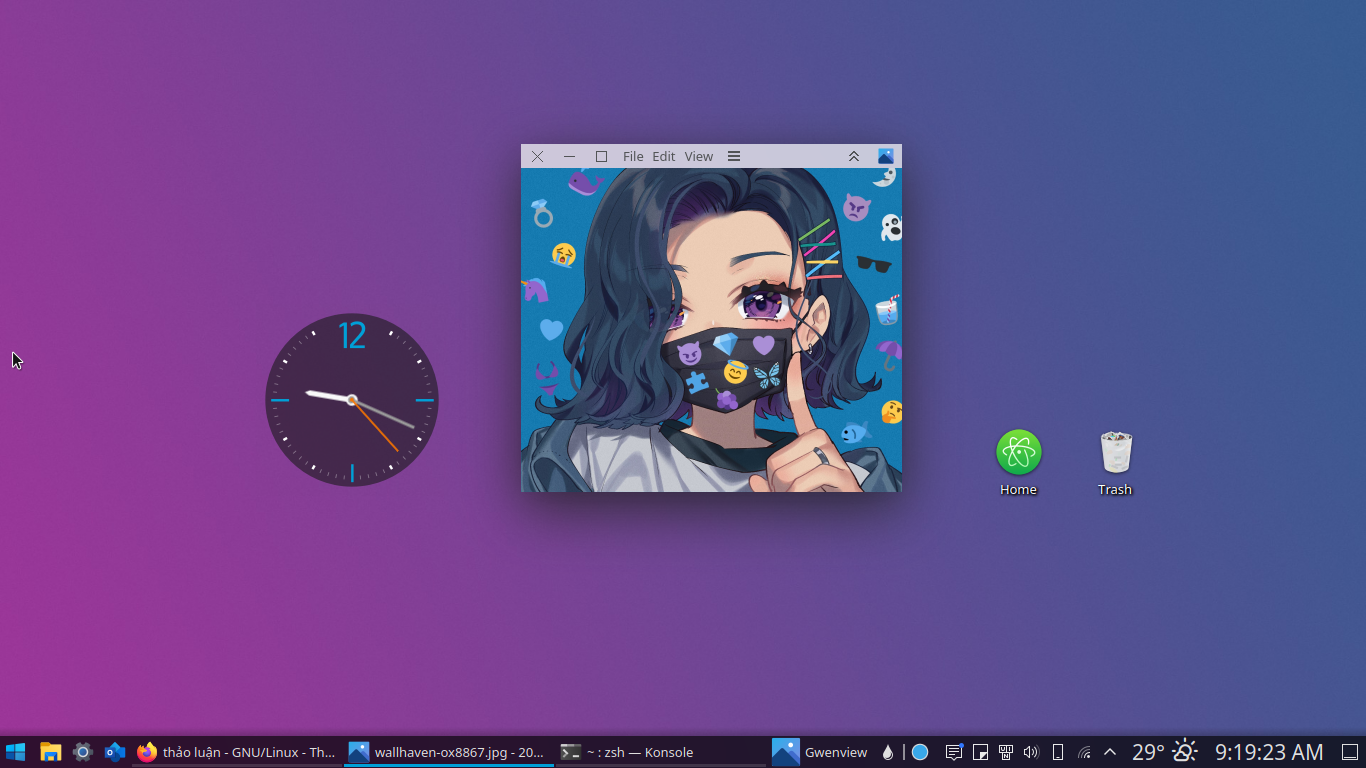1366x768 pixels.
Task: Minimize the Gwenview image window
Action: (x=569, y=156)
